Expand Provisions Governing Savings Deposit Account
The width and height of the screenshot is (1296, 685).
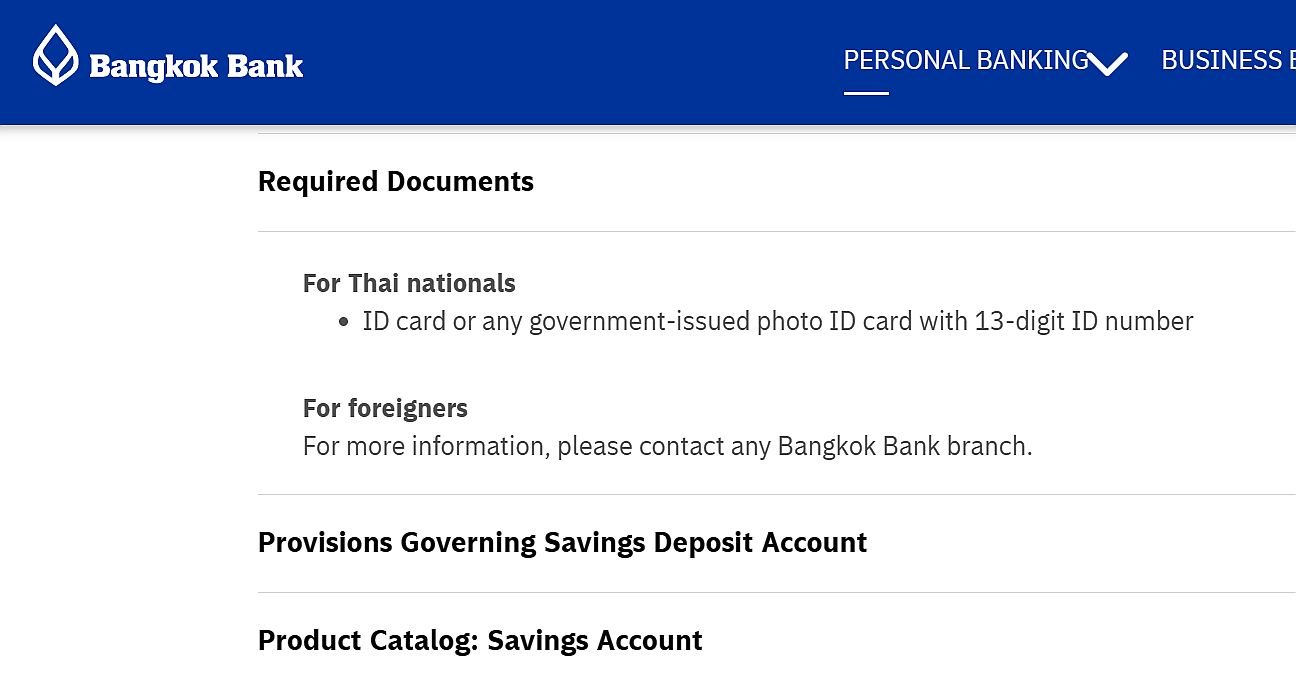tap(562, 543)
